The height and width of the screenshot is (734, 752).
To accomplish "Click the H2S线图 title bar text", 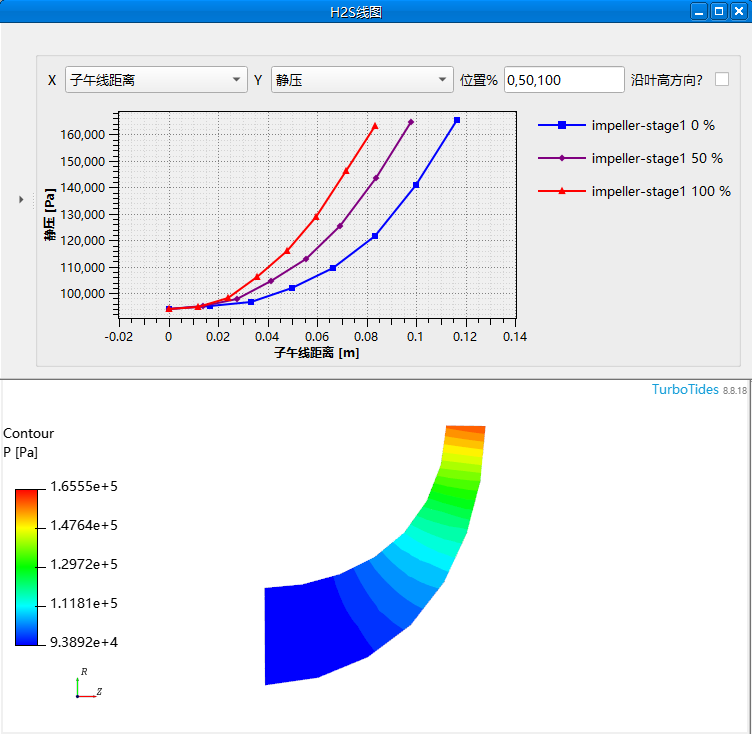I will [x=356, y=12].
